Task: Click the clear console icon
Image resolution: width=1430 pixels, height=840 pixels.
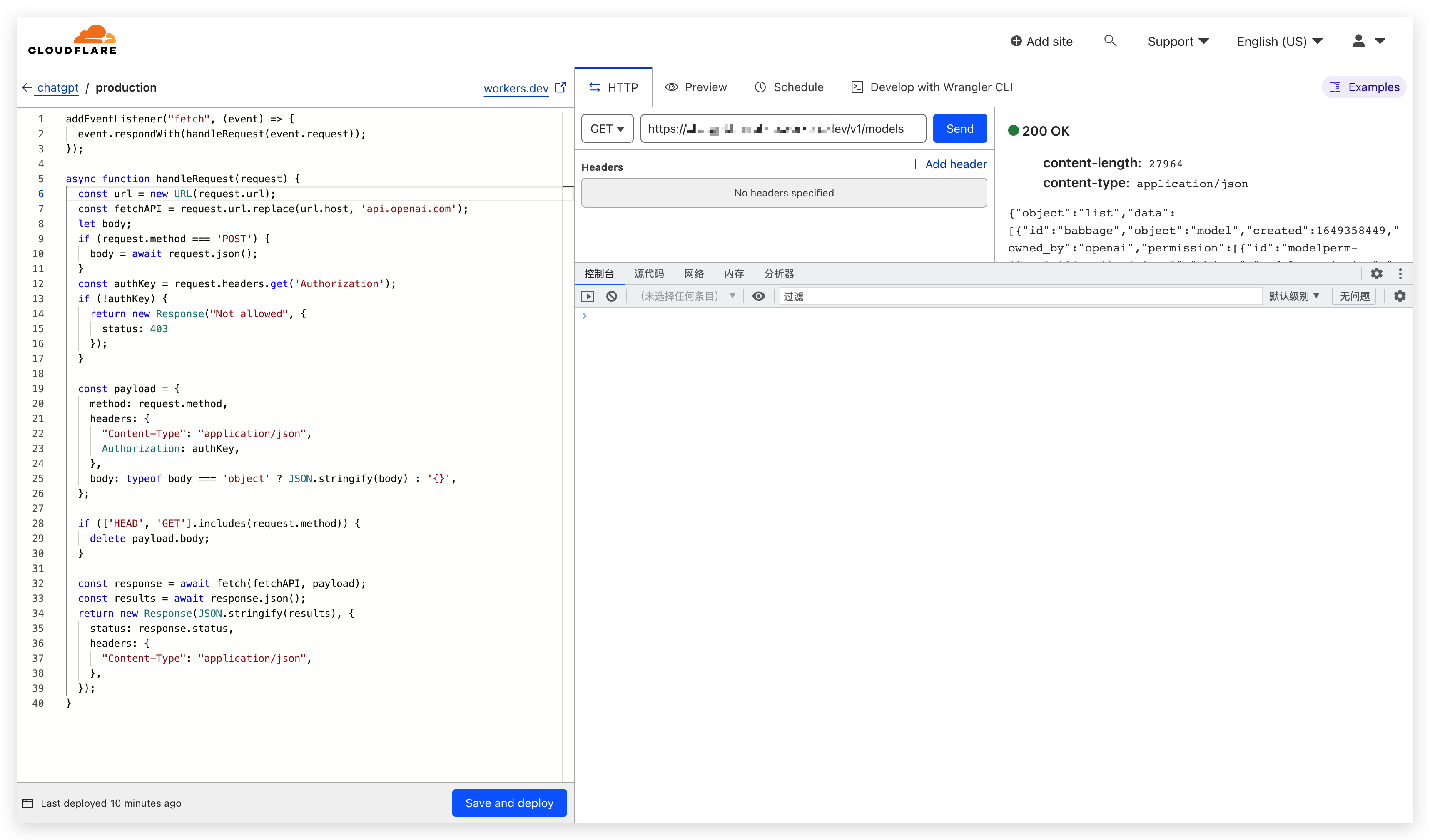Action: click(611, 296)
